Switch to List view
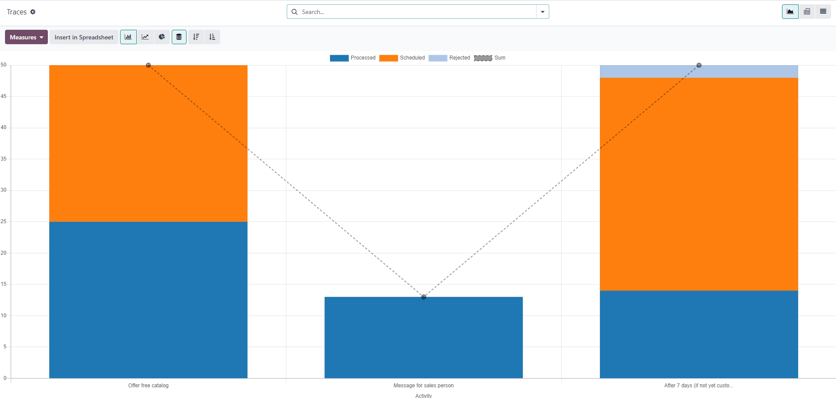This screenshot has height=398, width=836. 823,12
